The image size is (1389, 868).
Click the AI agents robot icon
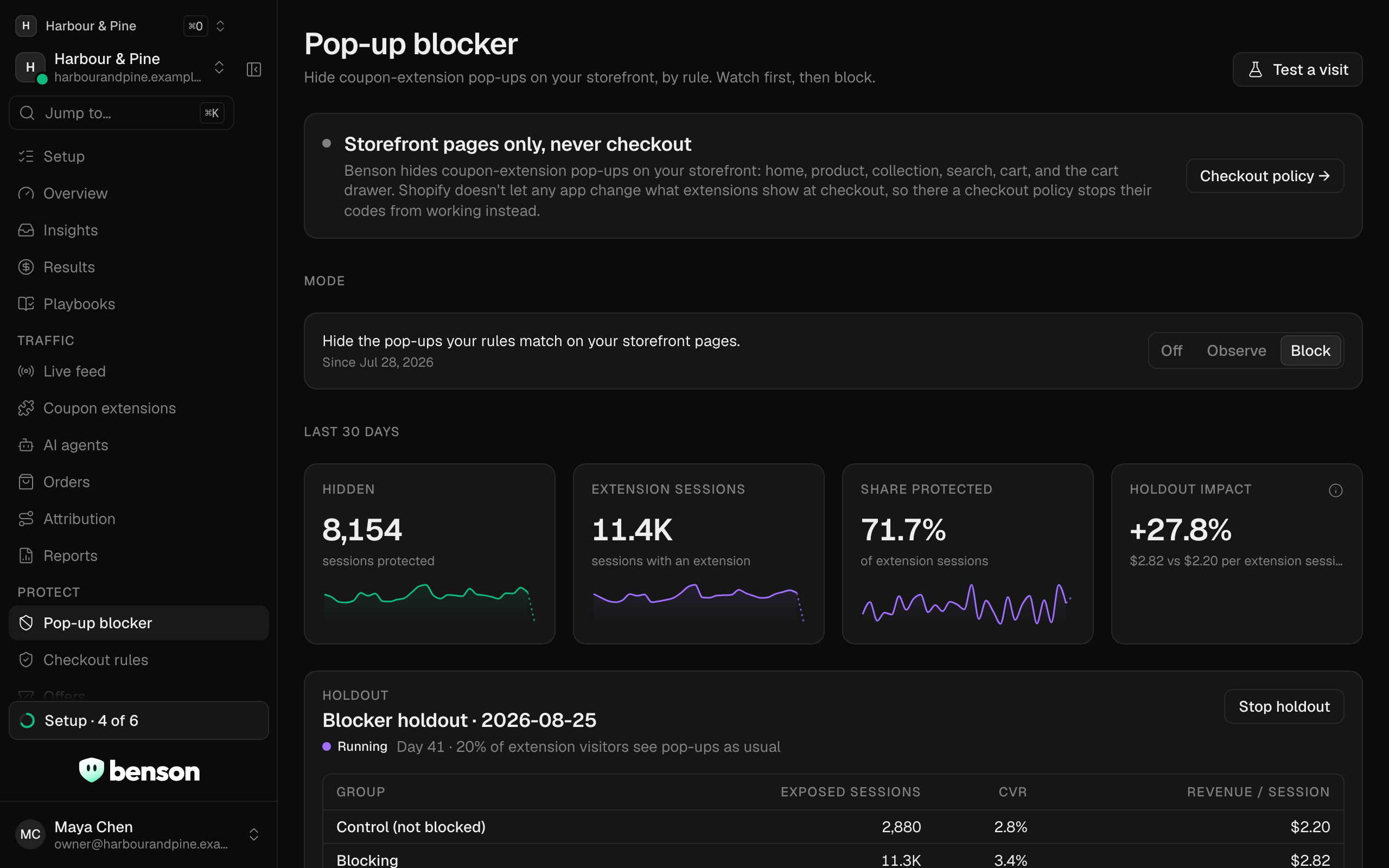pyautogui.click(x=26, y=445)
